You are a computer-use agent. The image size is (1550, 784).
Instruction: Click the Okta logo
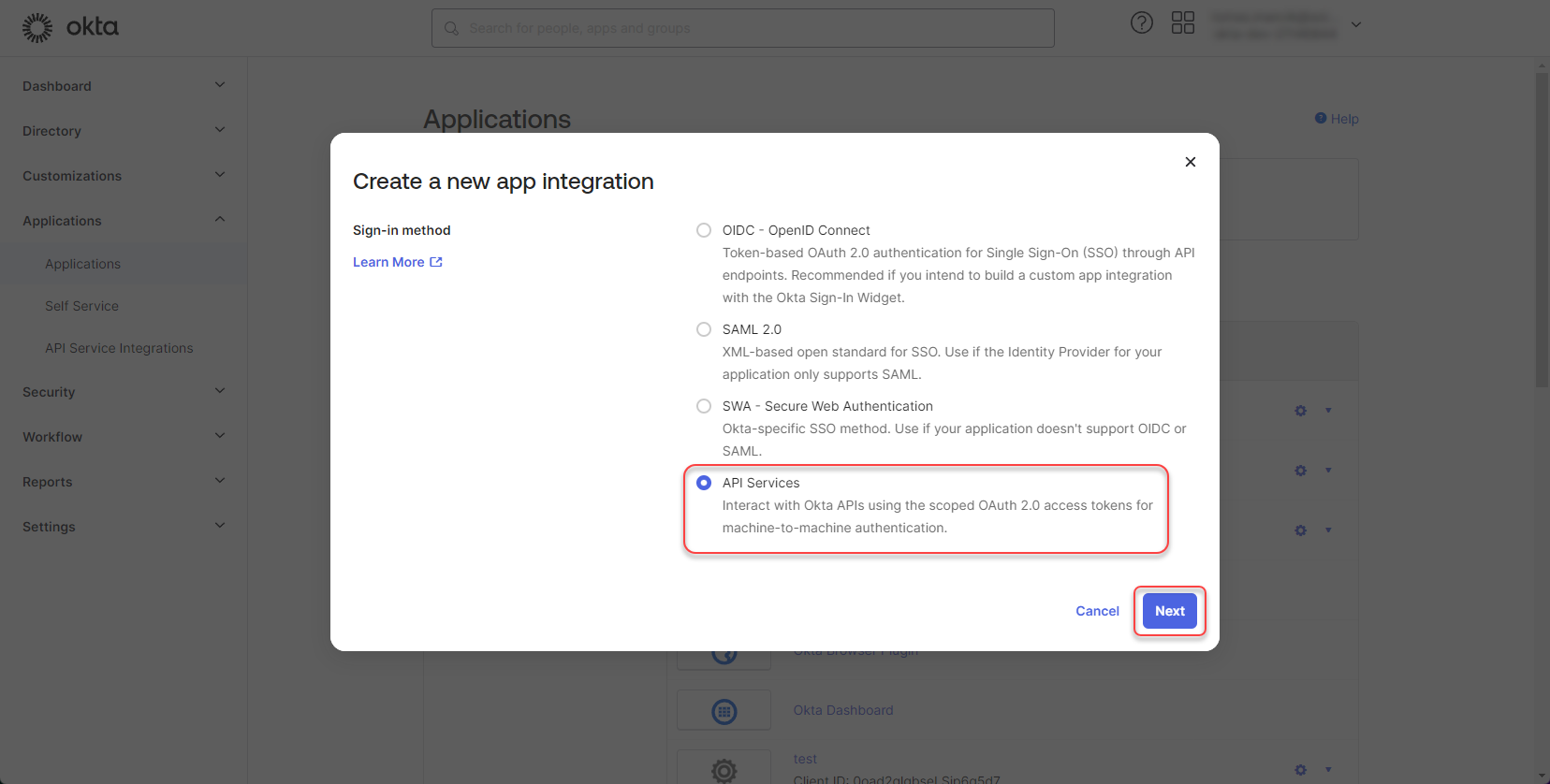tap(70, 27)
